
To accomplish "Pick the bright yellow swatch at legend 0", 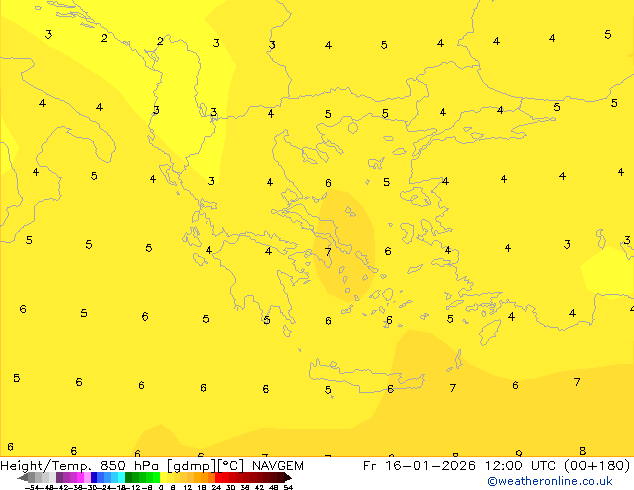I will click(163, 477).
